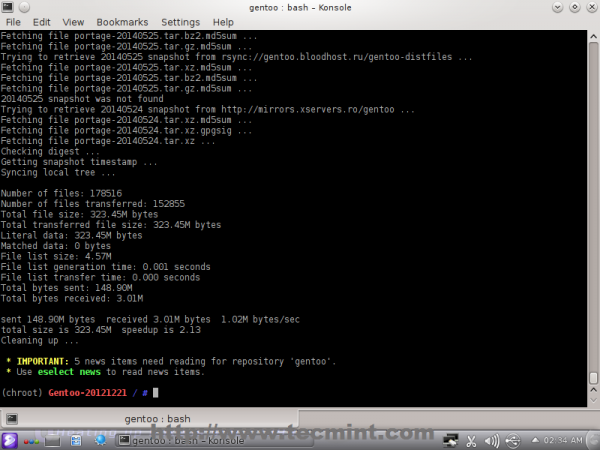Viewport: 600px width, 450px height.
Task: Click the round sticky button beside the title bar icon
Action: coord(24,7)
